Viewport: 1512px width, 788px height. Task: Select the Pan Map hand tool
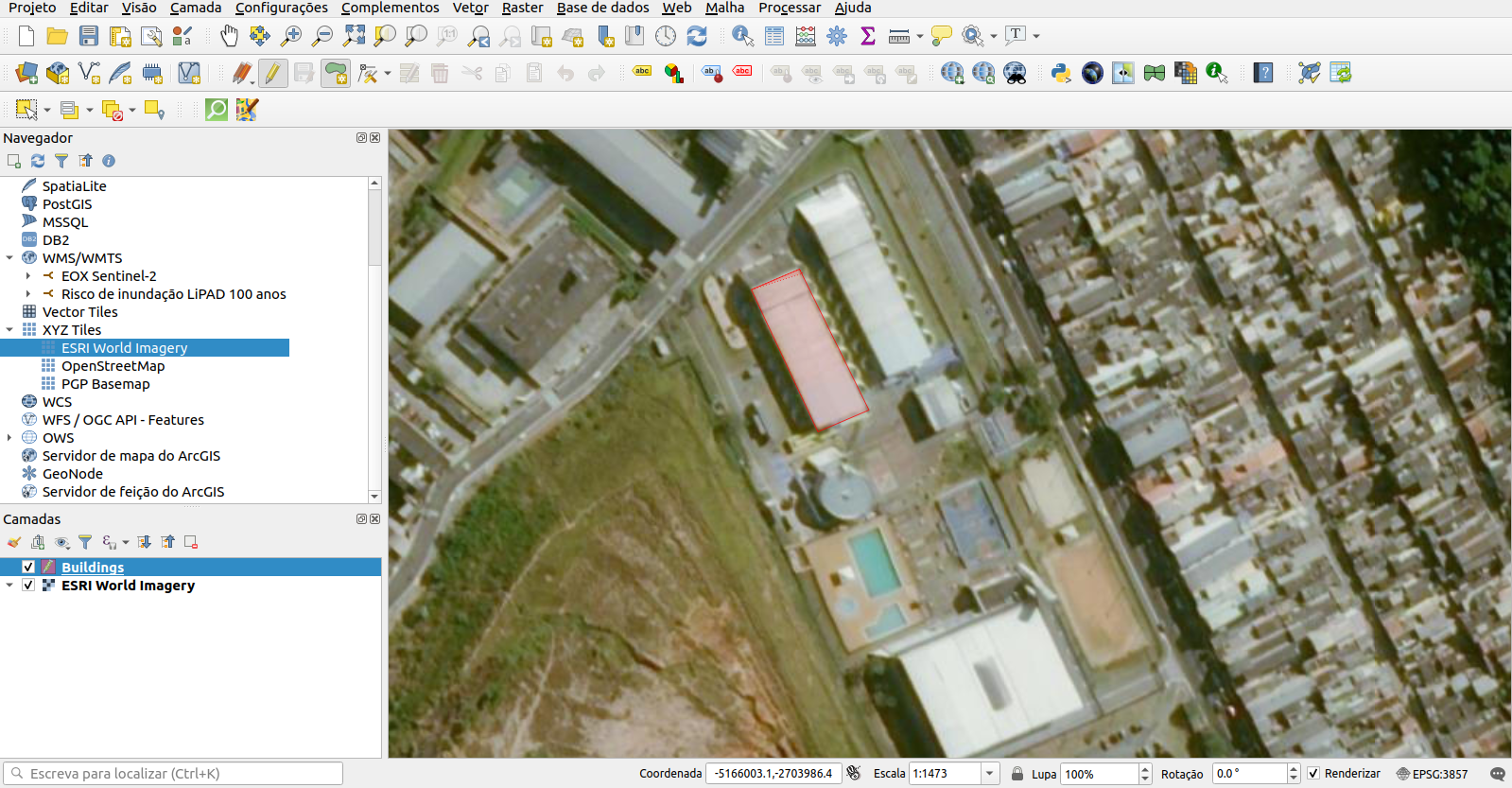point(229,36)
